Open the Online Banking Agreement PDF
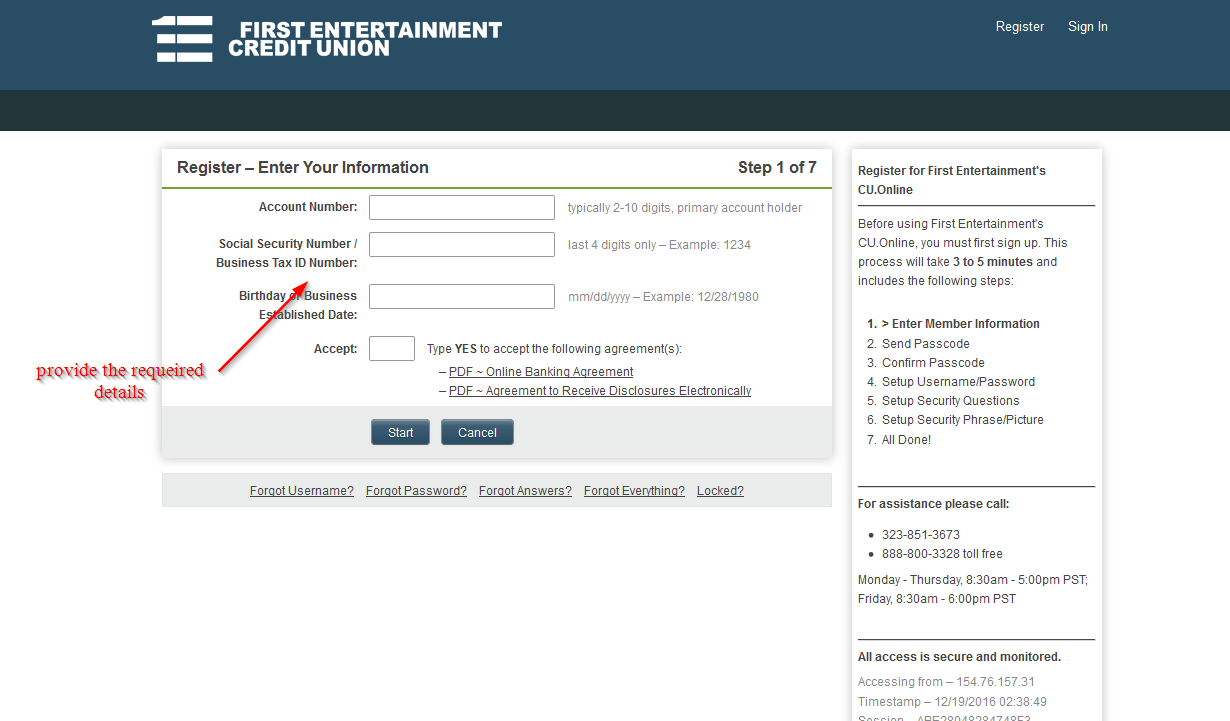 541,372
